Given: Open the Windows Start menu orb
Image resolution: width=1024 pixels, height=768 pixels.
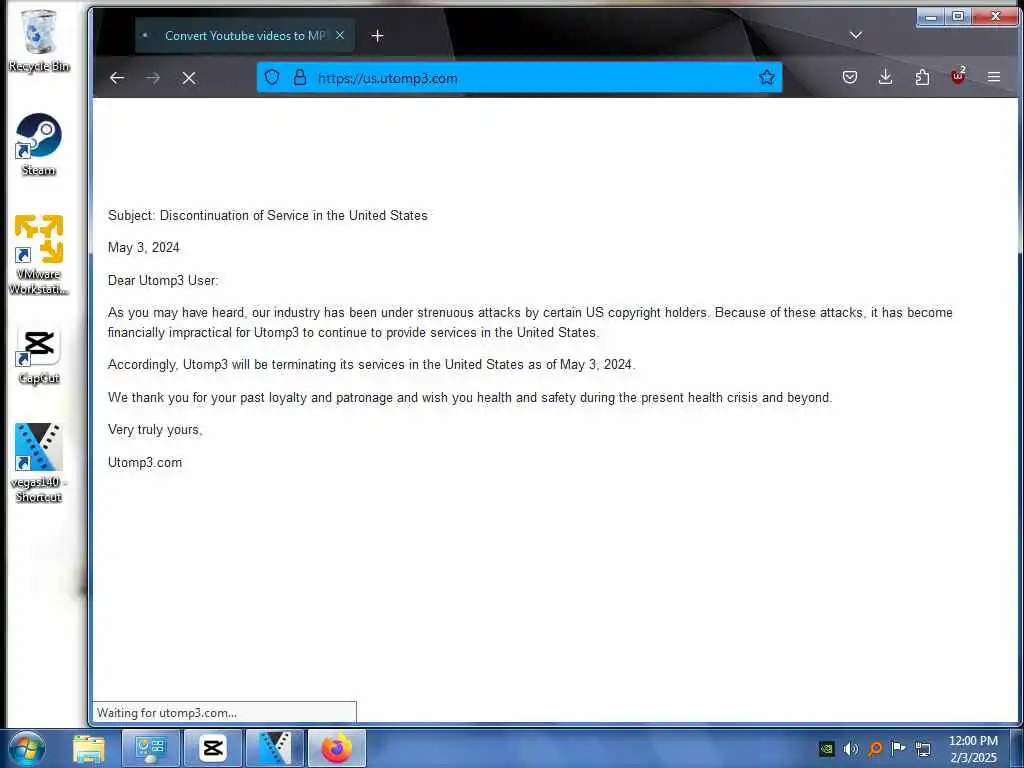Looking at the screenshot, I should tap(27, 748).
